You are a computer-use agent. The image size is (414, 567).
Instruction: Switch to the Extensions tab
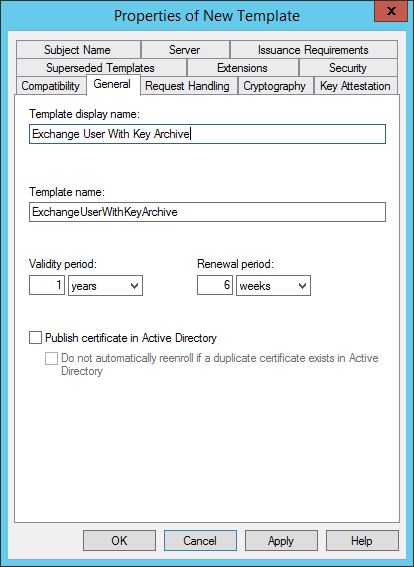click(x=243, y=68)
